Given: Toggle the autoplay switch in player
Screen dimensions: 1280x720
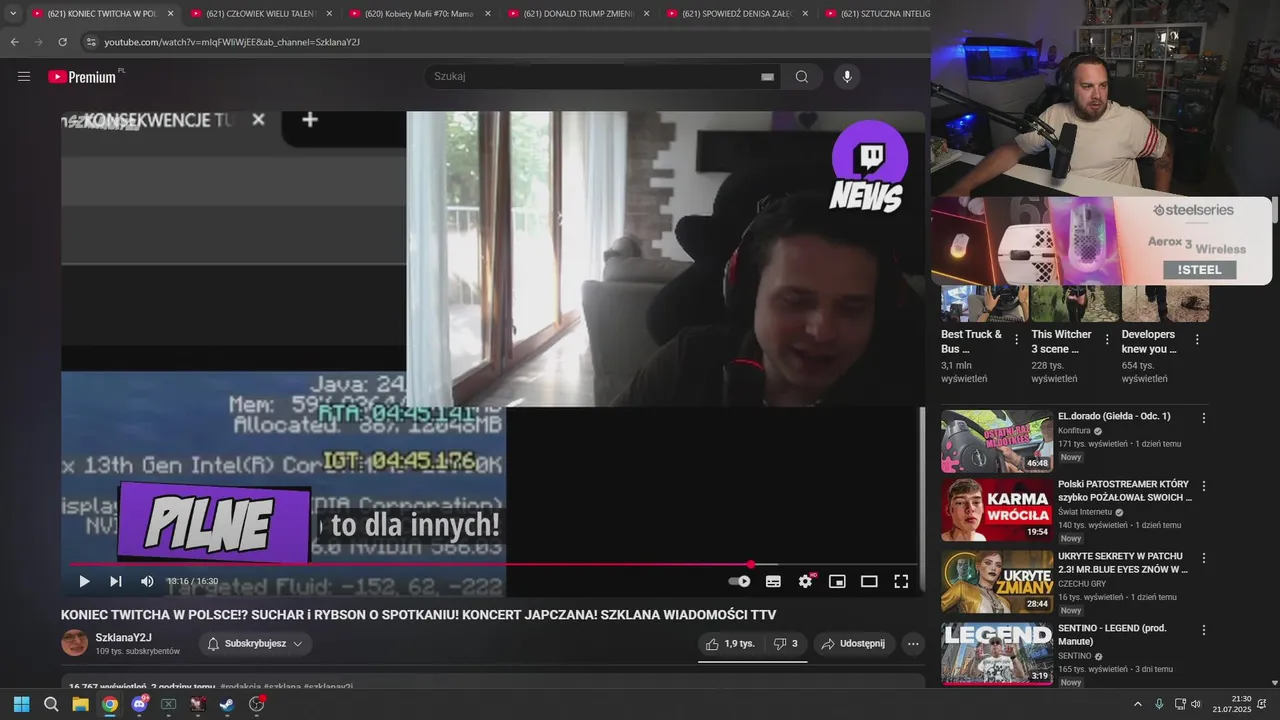Looking at the screenshot, I should pos(739,581).
